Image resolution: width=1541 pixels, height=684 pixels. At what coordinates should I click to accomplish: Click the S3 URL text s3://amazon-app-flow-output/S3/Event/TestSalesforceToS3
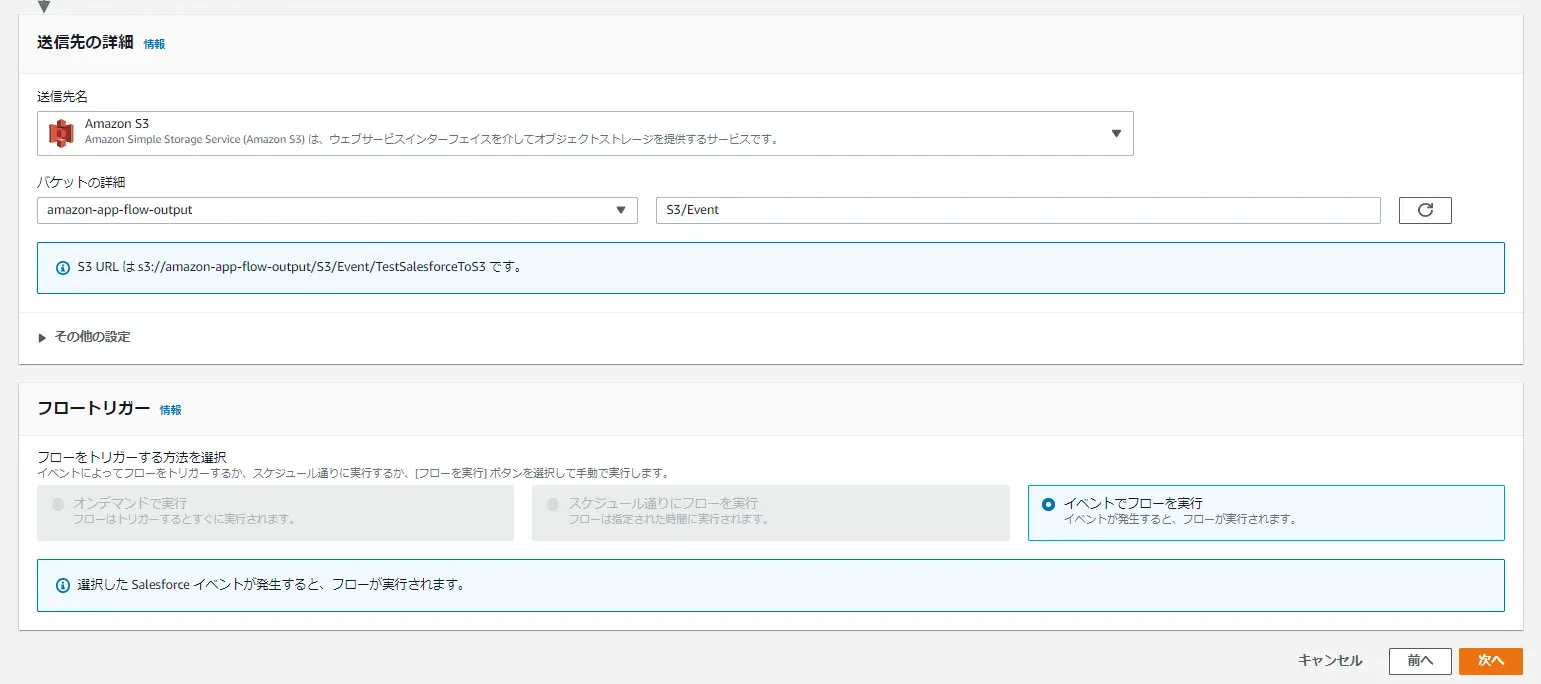pyautogui.click(x=312, y=268)
